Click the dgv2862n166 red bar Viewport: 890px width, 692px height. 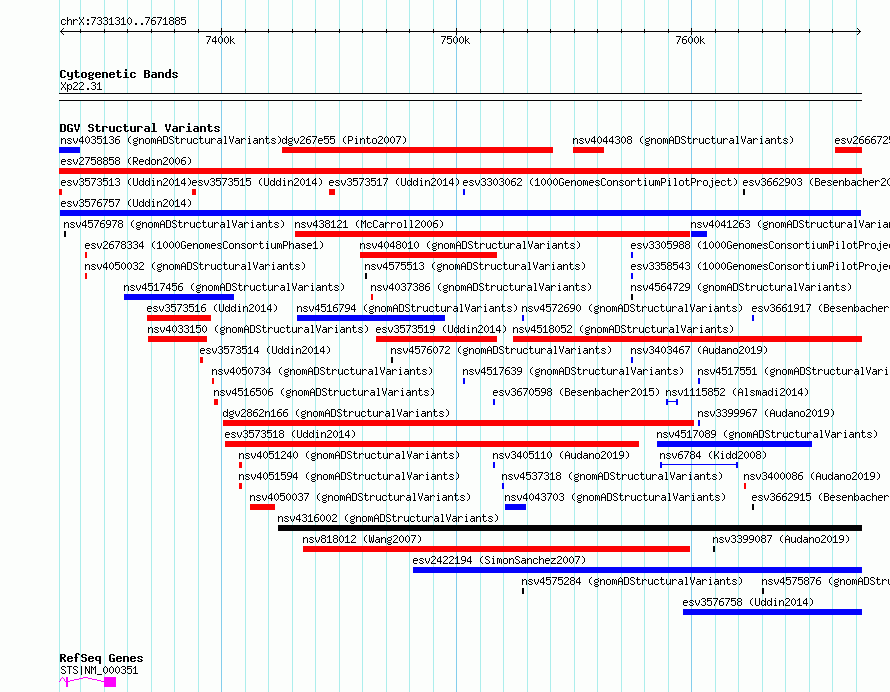(458, 423)
